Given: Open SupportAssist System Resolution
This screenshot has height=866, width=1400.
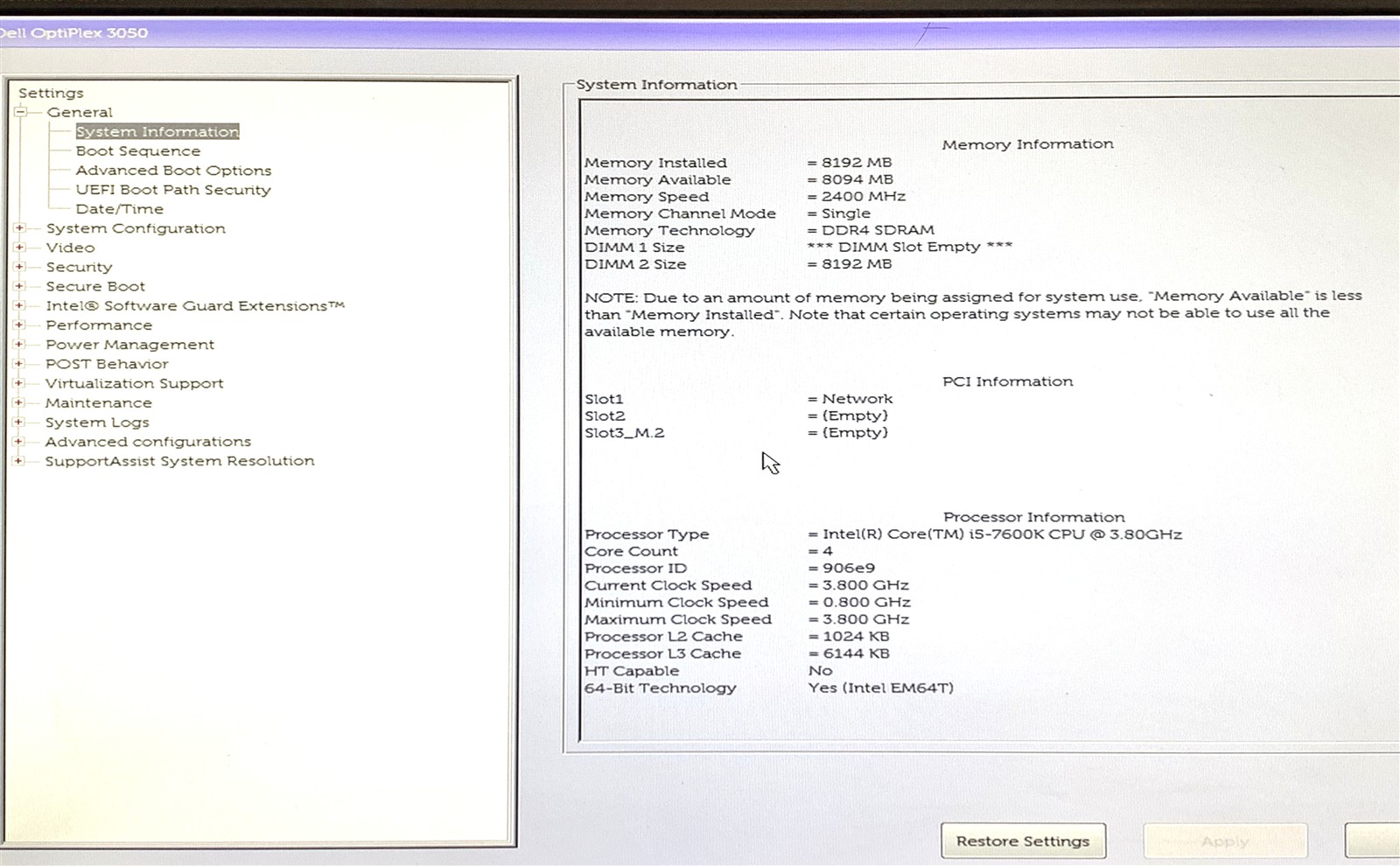Looking at the screenshot, I should click(179, 461).
